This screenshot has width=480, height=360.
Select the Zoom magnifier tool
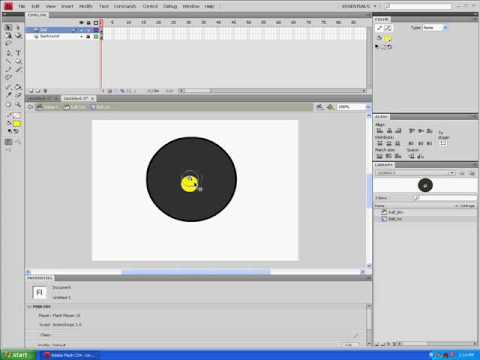coord(18,105)
